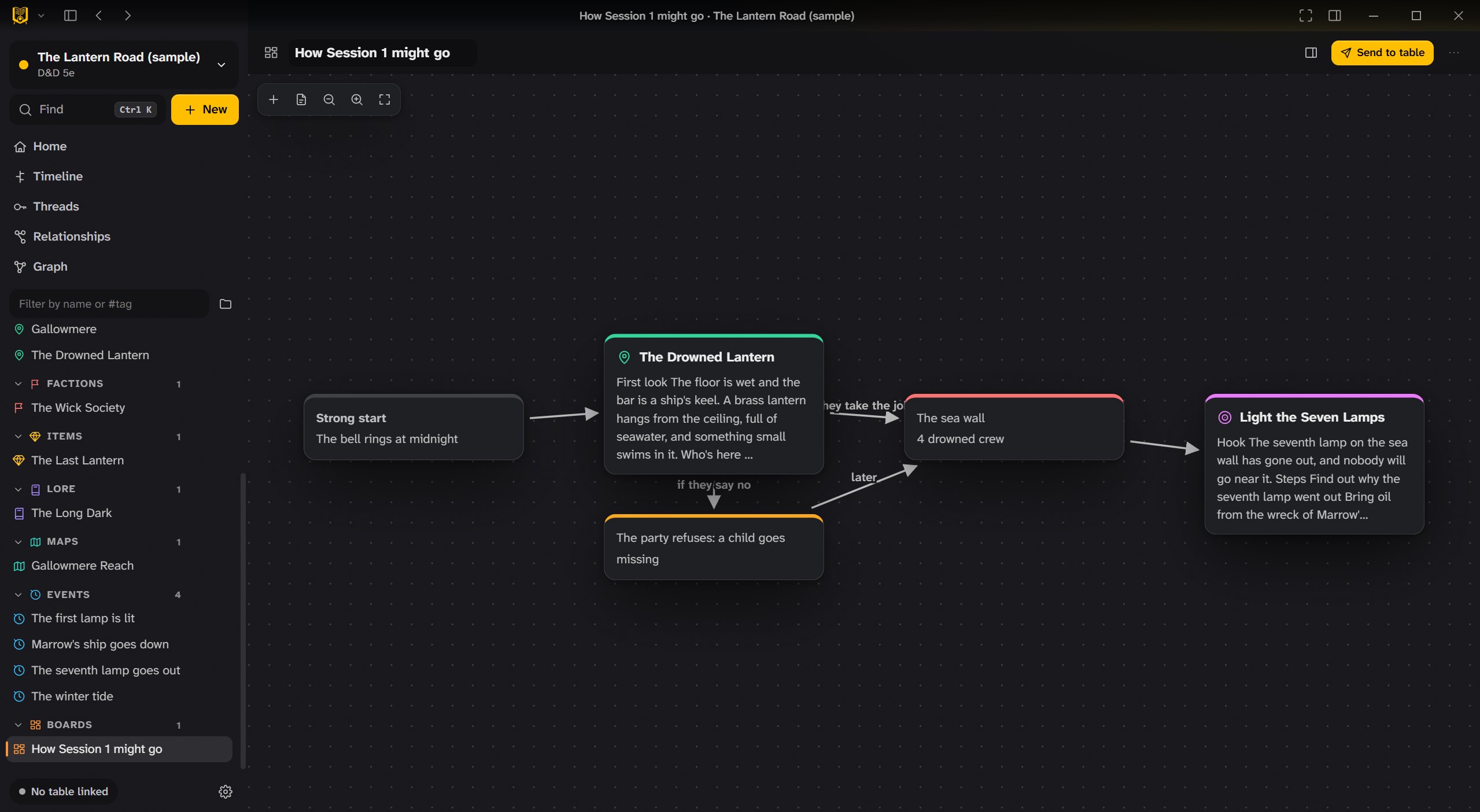This screenshot has width=1480, height=812.
Task: Collapse the ITEMS section
Action: 18,436
